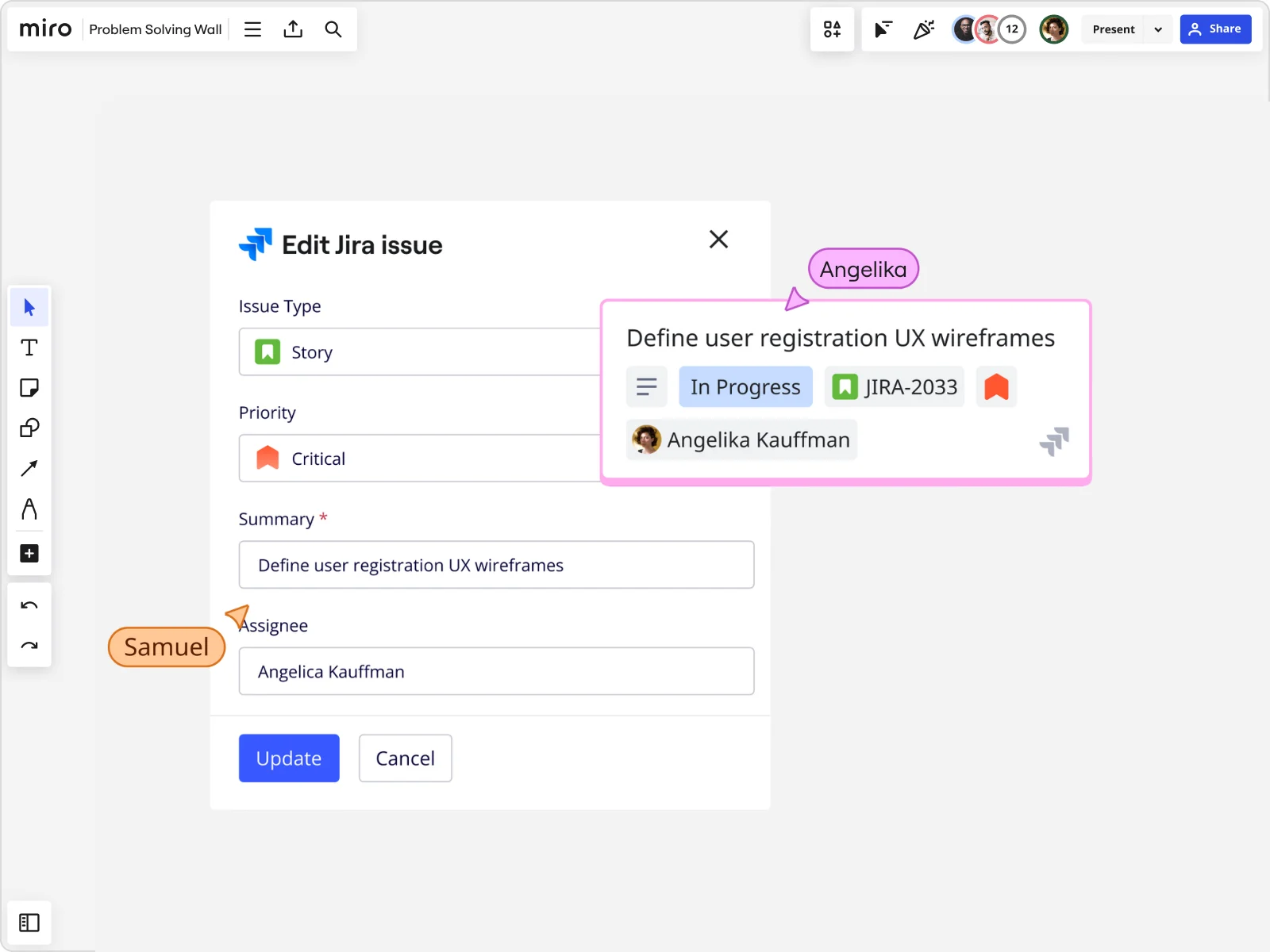
Task: Click the description lines icon on Jira card
Action: 647,387
